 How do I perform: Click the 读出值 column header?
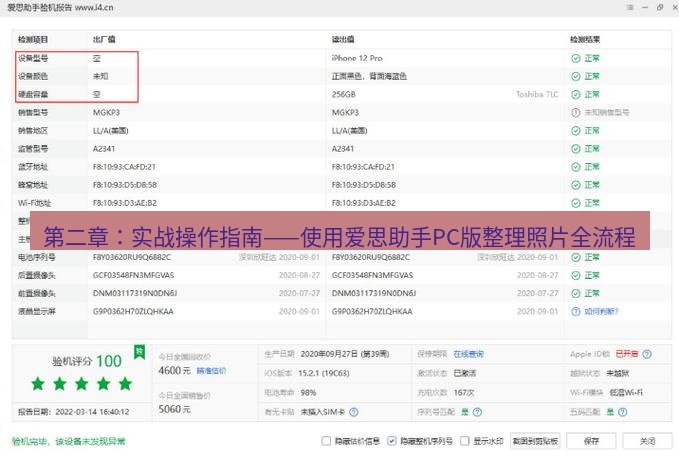[x=343, y=40]
